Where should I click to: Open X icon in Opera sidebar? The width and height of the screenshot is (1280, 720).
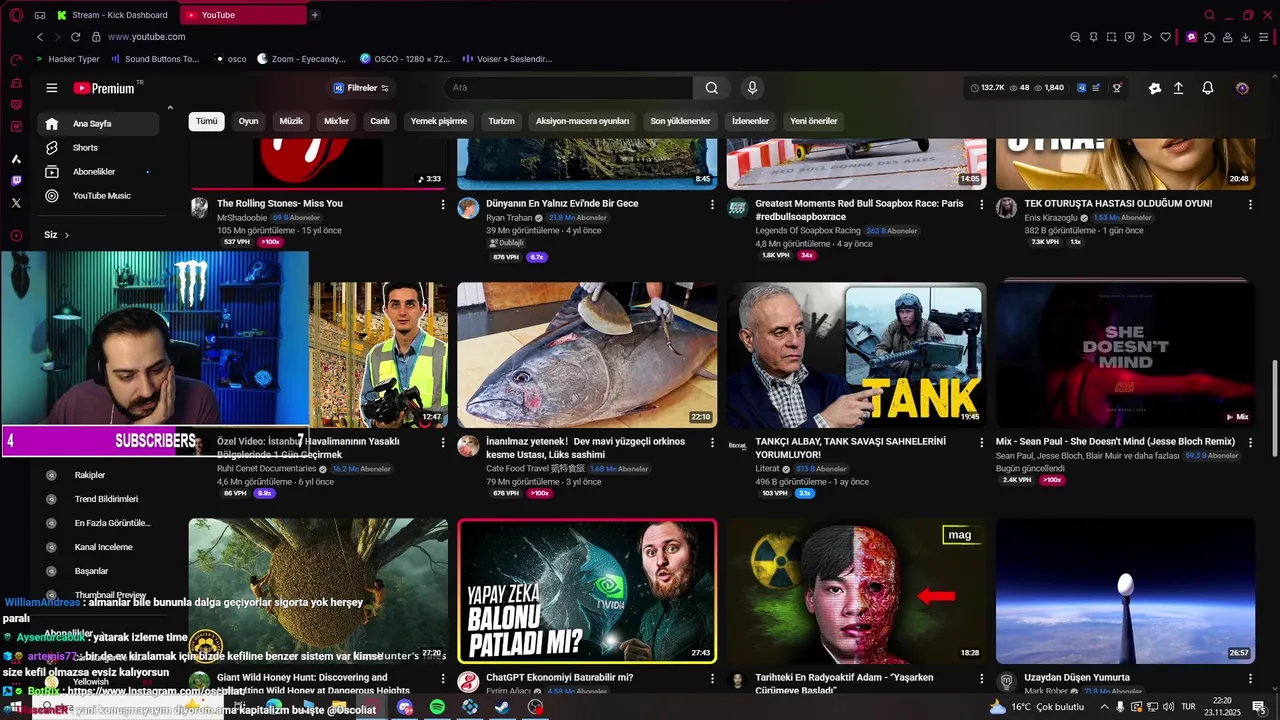(x=16, y=203)
